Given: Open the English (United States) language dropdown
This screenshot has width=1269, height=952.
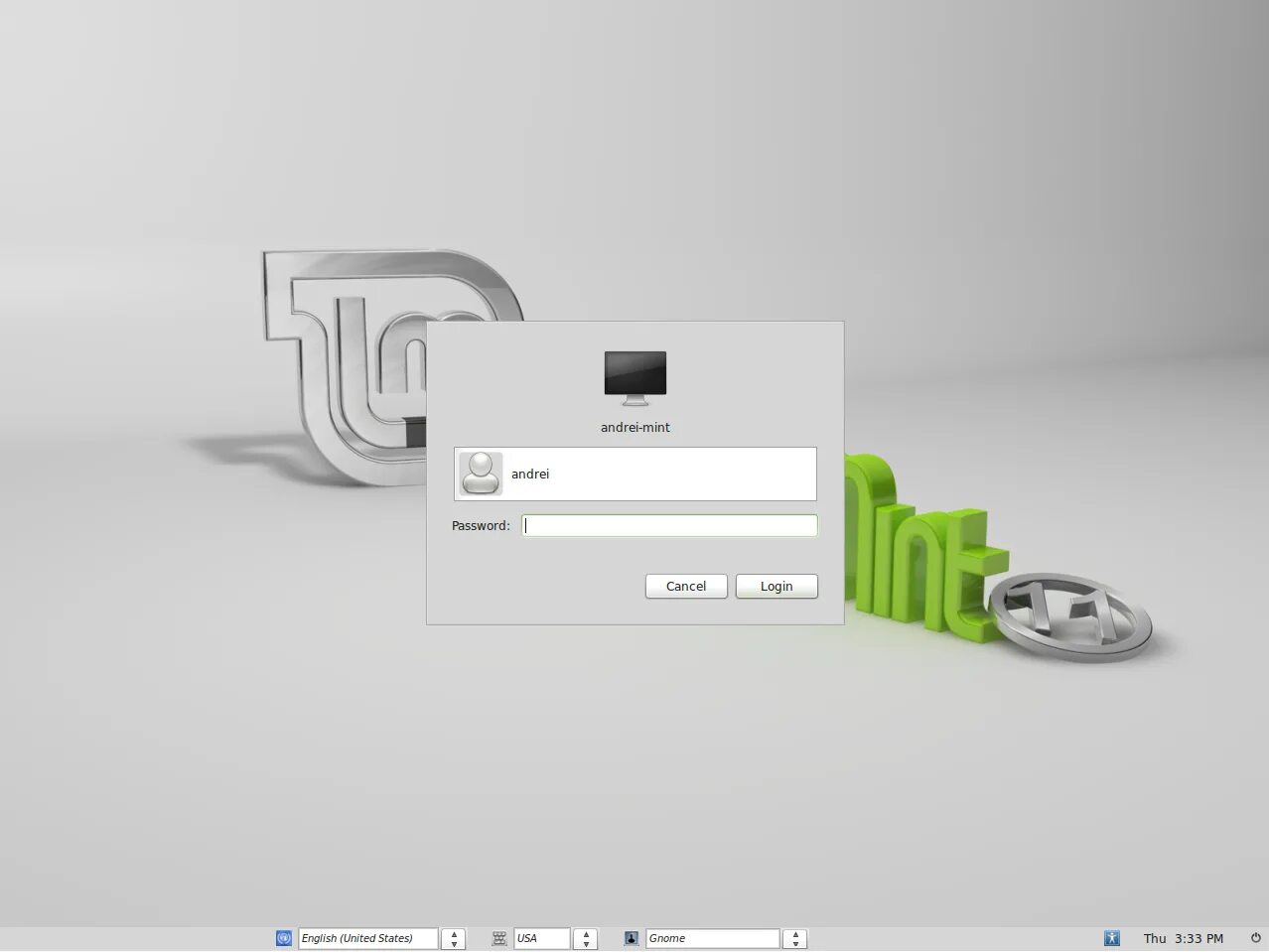Looking at the screenshot, I should click(x=366, y=938).
